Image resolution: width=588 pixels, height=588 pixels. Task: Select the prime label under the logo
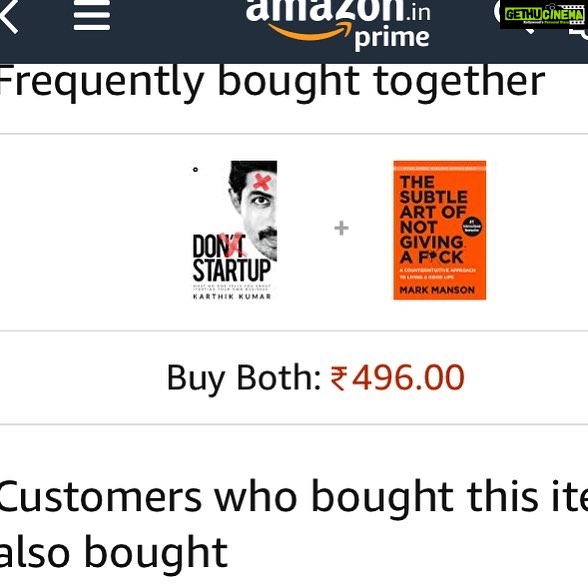392,38
